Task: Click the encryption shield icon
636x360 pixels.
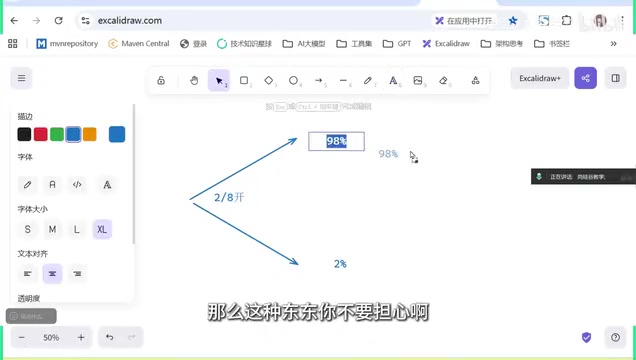Action: (x=587, y=337)
